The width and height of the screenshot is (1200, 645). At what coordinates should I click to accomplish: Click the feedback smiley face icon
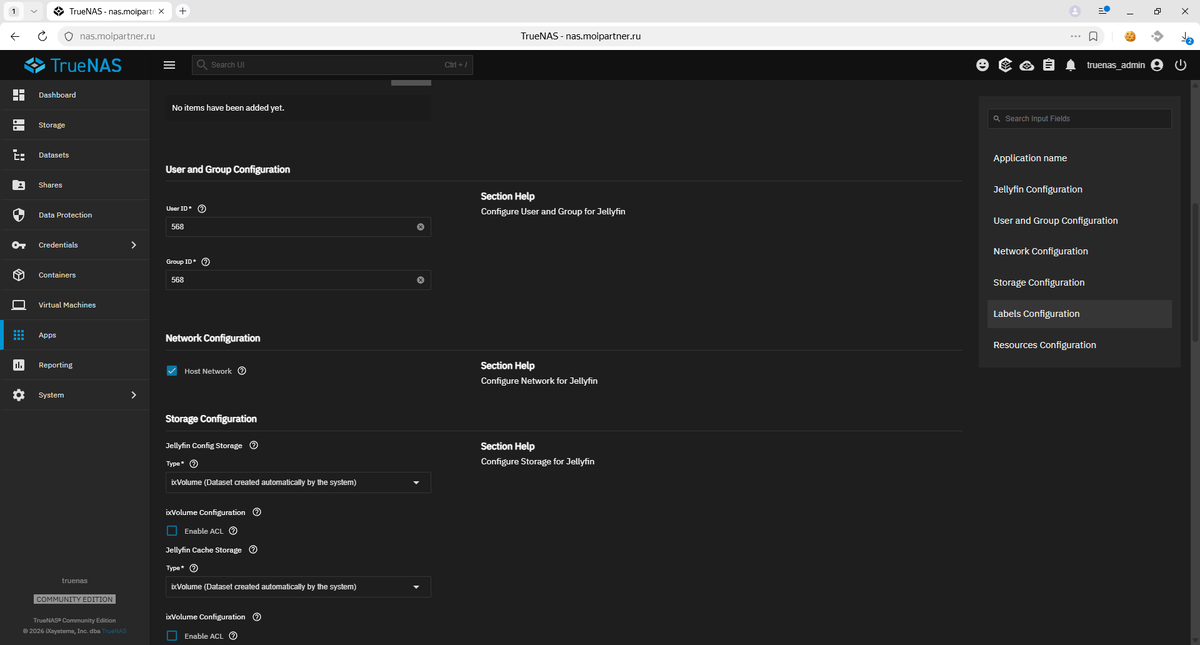(x=983, y=65)
